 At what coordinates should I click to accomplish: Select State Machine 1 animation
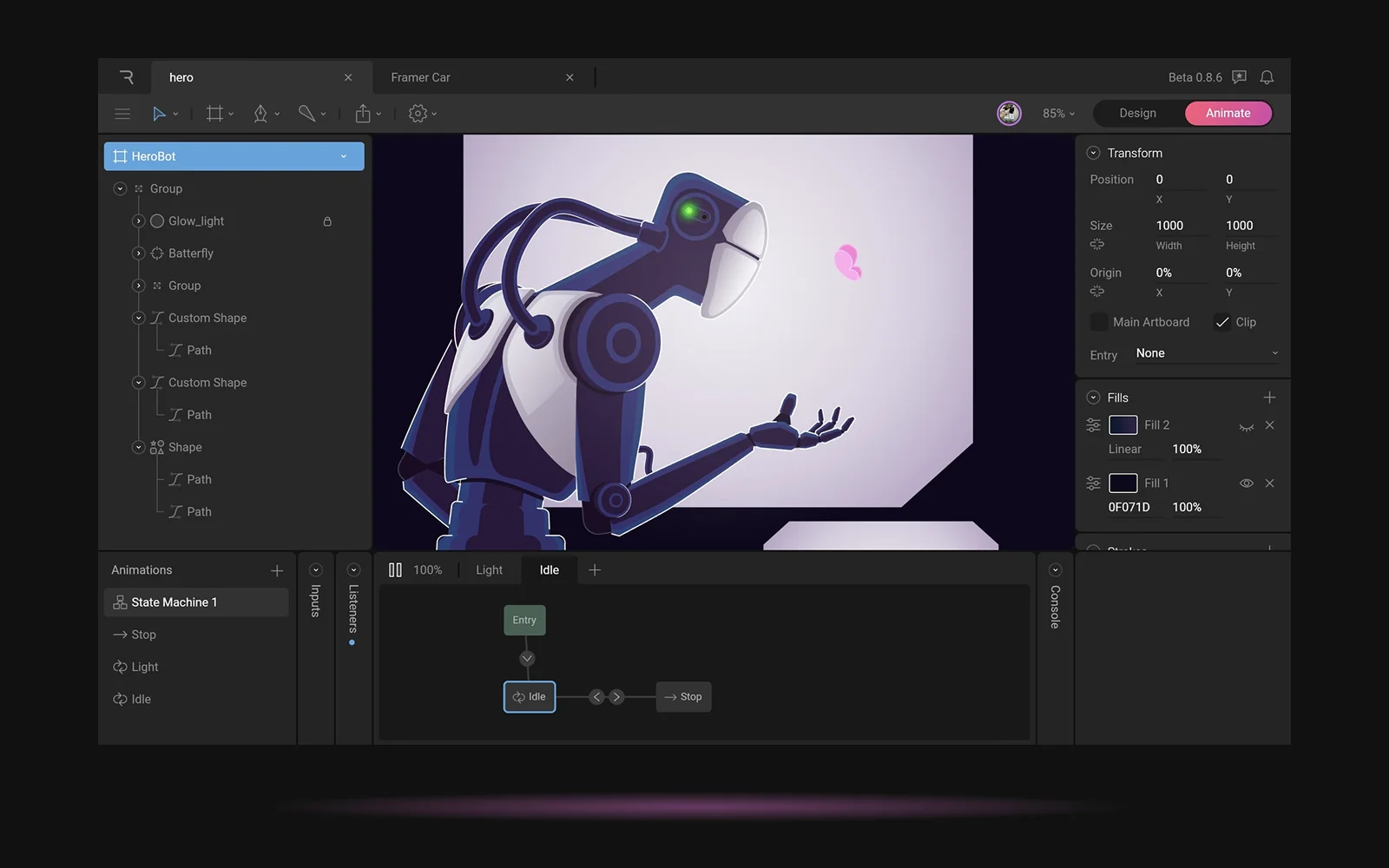tap(196, 602)
